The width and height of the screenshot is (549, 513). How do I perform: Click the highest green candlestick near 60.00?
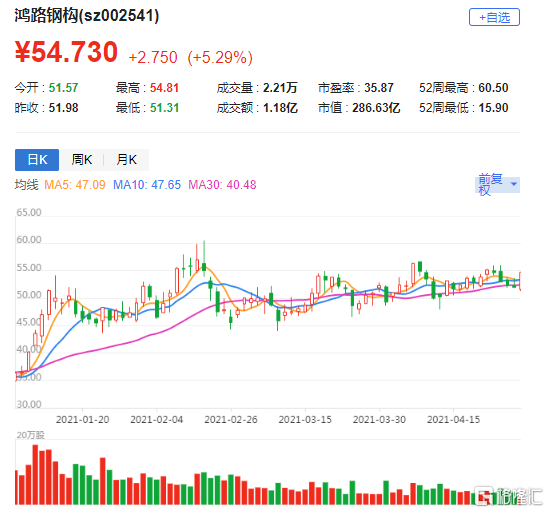(x=204, y=258)
